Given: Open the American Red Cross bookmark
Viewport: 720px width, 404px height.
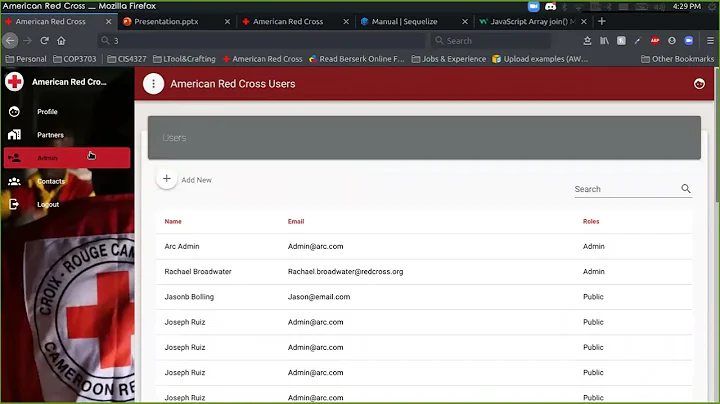Looking at the screenshot, I should coord(263,59).
